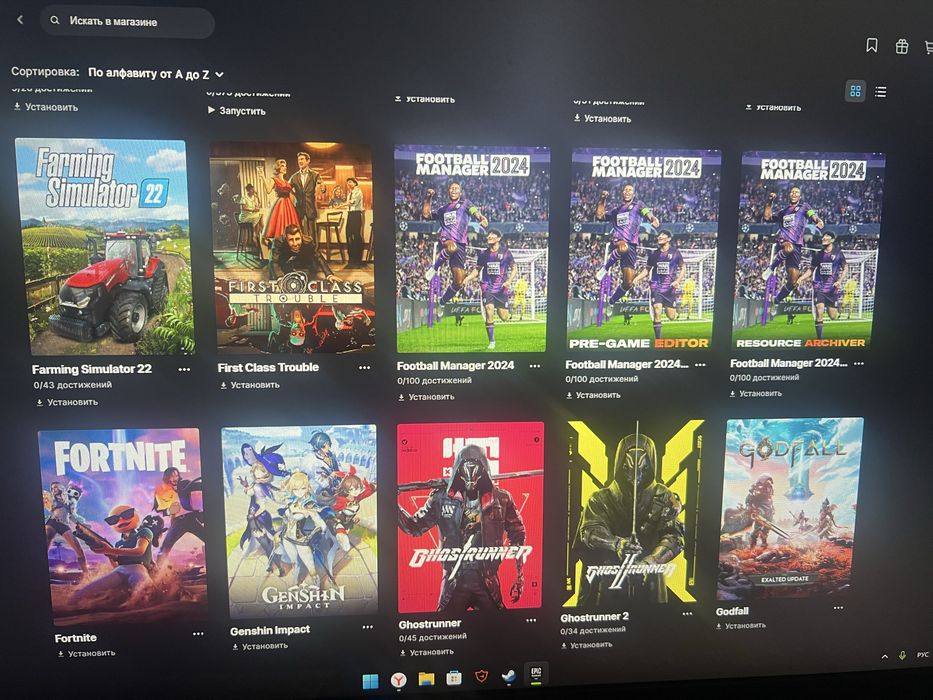Open File Explorer from the taskbar
Image resolution: width=933 pixels, height=700 pixels.
tap(426, 679)
